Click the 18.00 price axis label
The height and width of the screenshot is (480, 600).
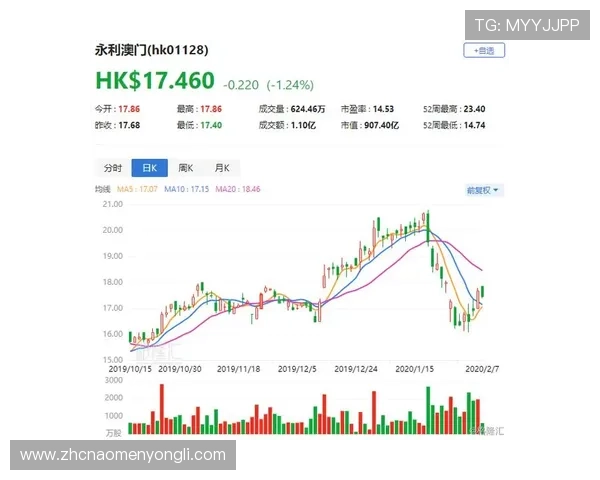(x=112, y=282)
